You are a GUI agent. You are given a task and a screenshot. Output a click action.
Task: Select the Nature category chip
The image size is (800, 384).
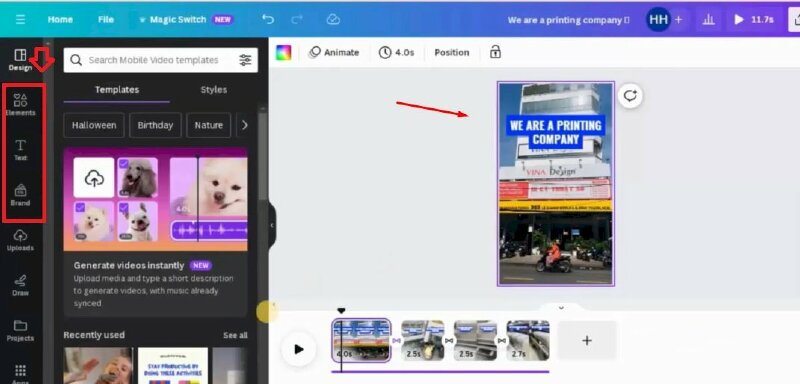209,125
